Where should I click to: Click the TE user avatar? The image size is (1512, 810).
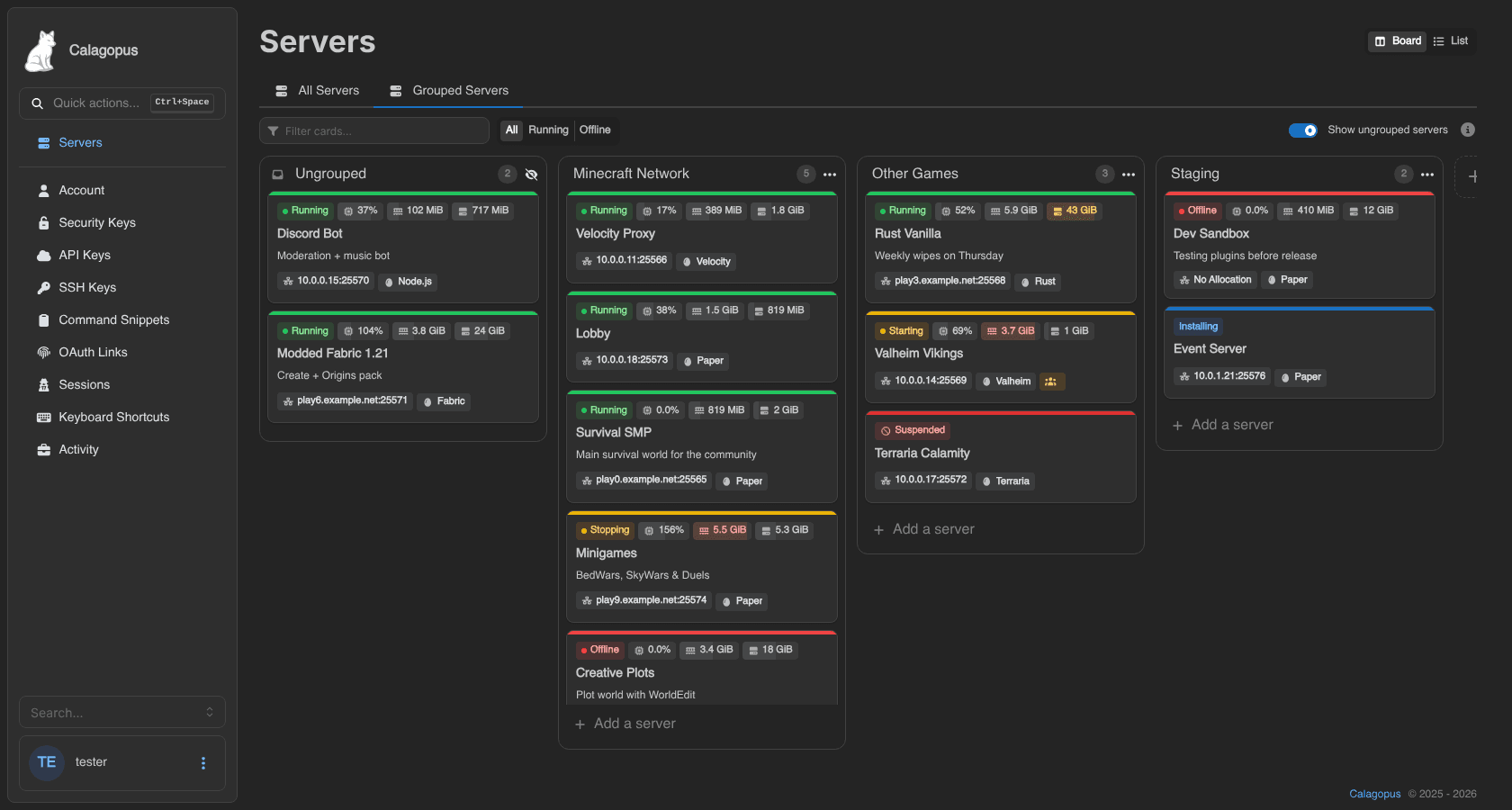47,762
